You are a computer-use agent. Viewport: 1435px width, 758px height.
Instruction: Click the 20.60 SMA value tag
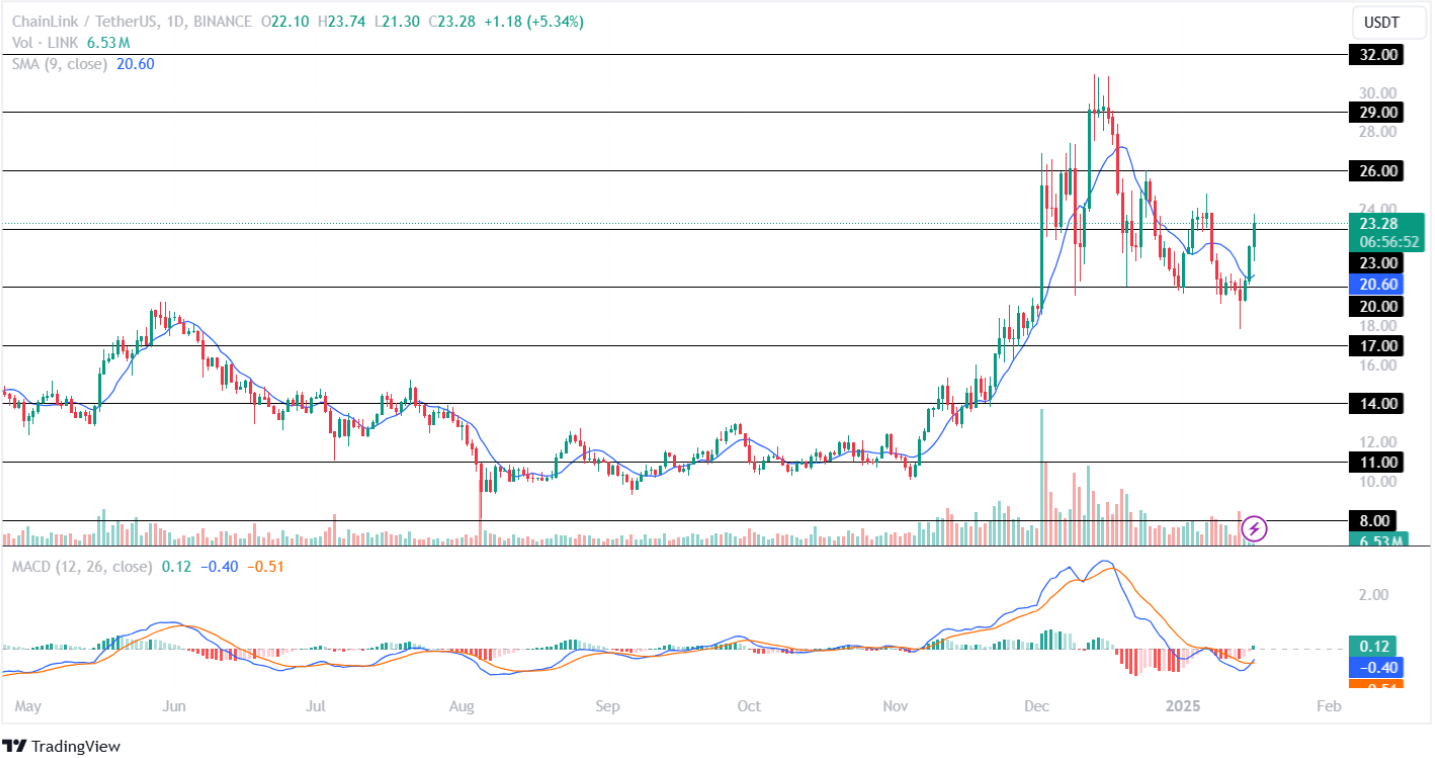1378,284
